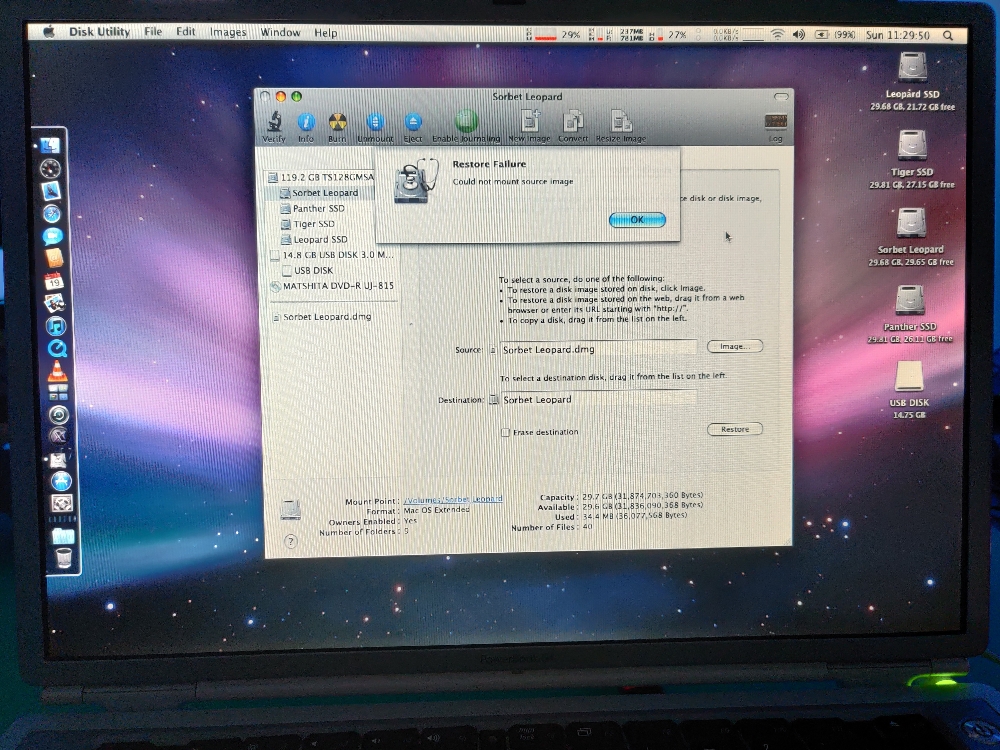
Task: Select the Leopard SSD desktop drive icon
Action: tap(913, 66)
